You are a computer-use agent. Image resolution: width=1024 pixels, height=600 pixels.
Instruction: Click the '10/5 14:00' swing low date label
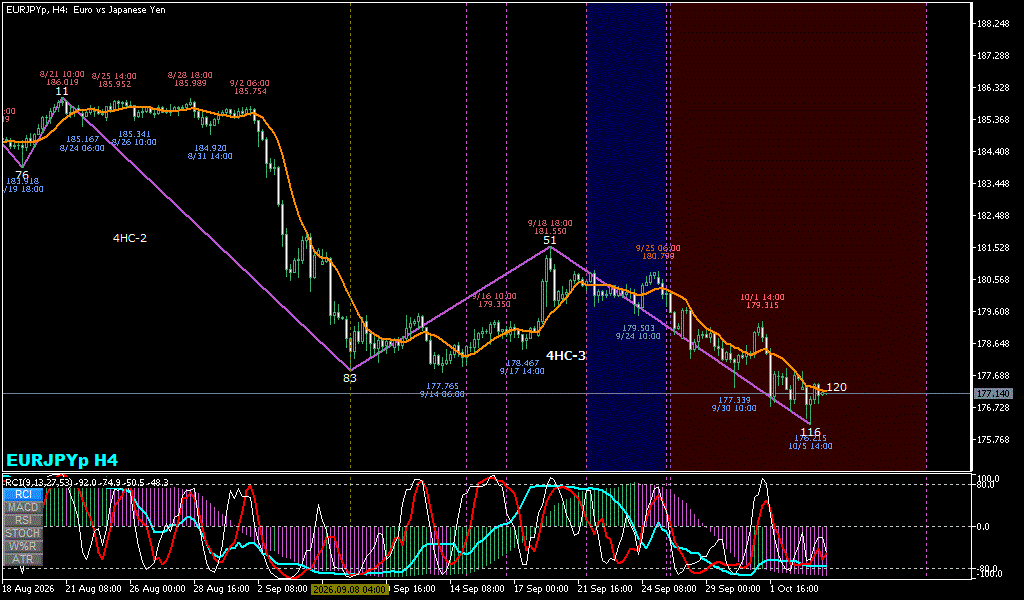click(810, 447)
